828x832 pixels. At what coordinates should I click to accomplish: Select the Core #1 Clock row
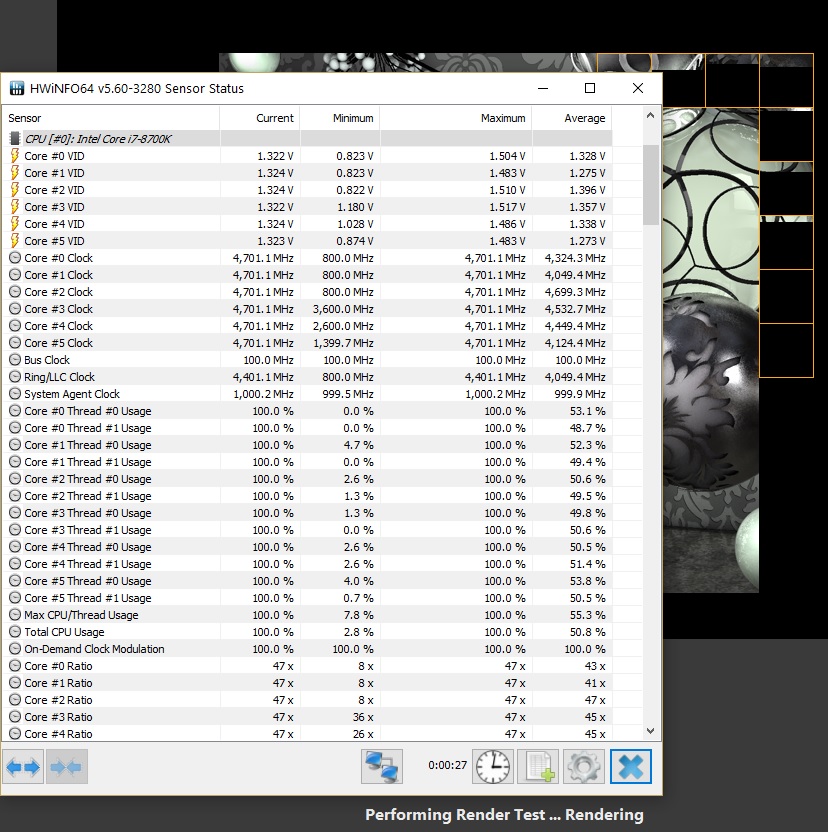(x=307, y=275)
